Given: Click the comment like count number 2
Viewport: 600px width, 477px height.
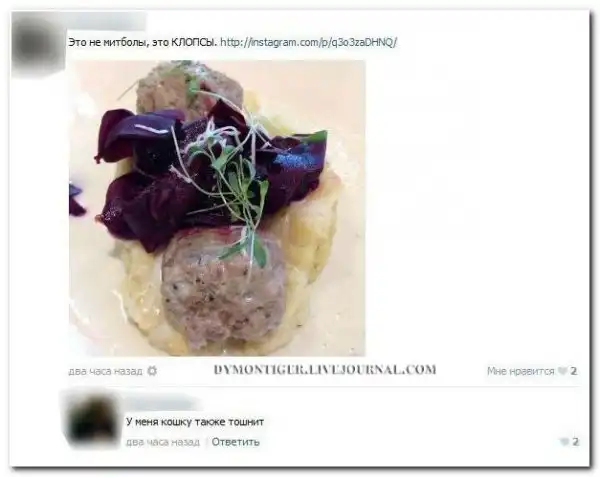Looking at the screenshot, I should tap(575, 442).
